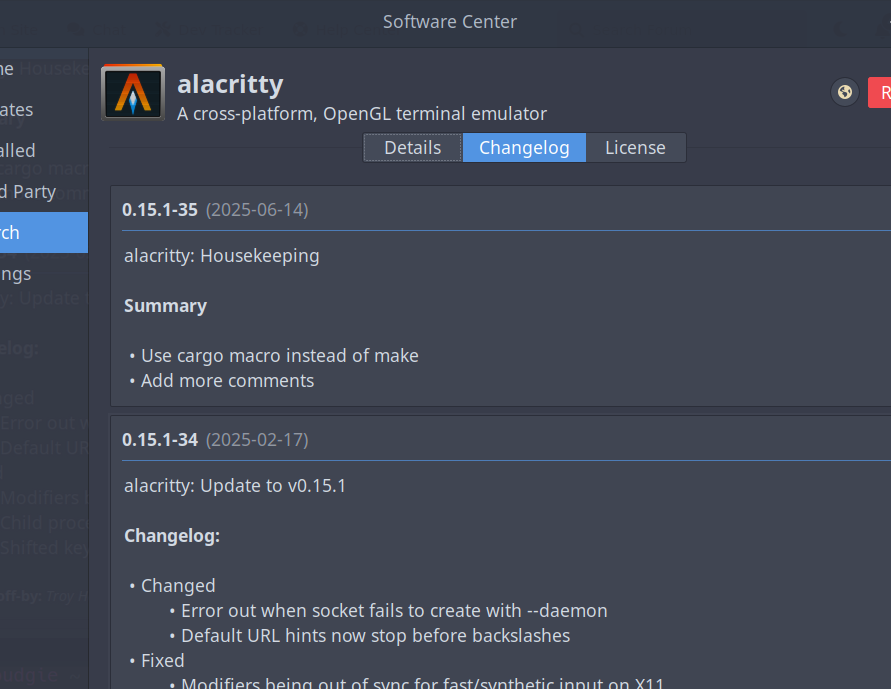Open the Installed sidebar entry
This screenshot has height=689, width=891.
point(44,151)
